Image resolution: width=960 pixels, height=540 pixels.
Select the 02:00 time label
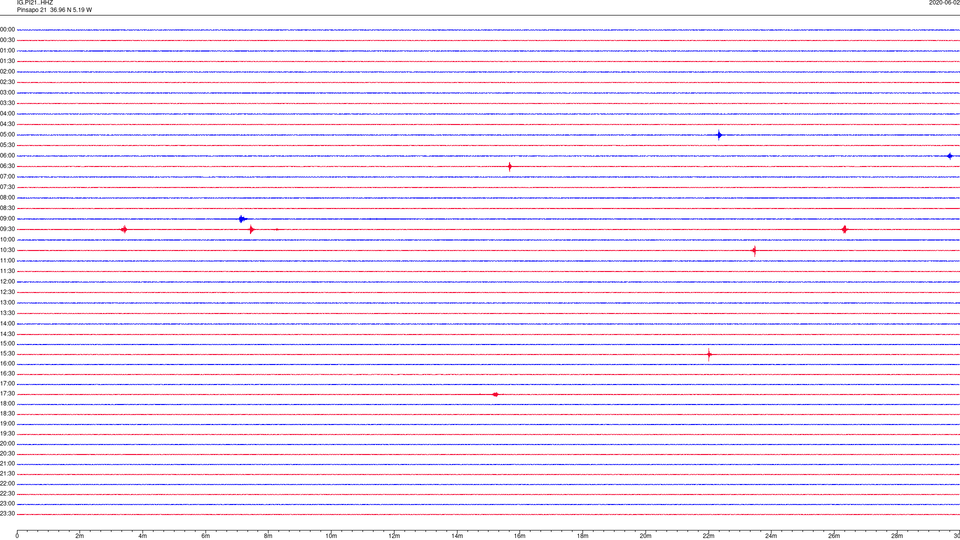[x=7, y=72]
